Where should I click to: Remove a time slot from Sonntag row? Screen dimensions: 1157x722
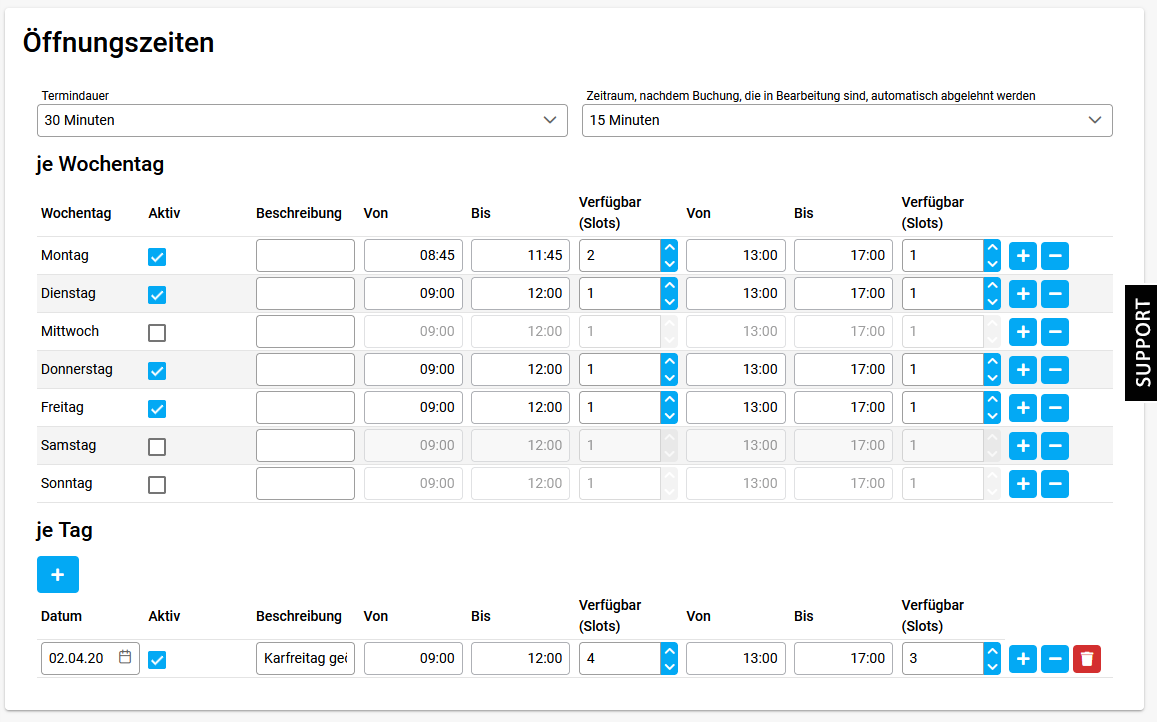pyautogui.click(x=1054, y=484)
